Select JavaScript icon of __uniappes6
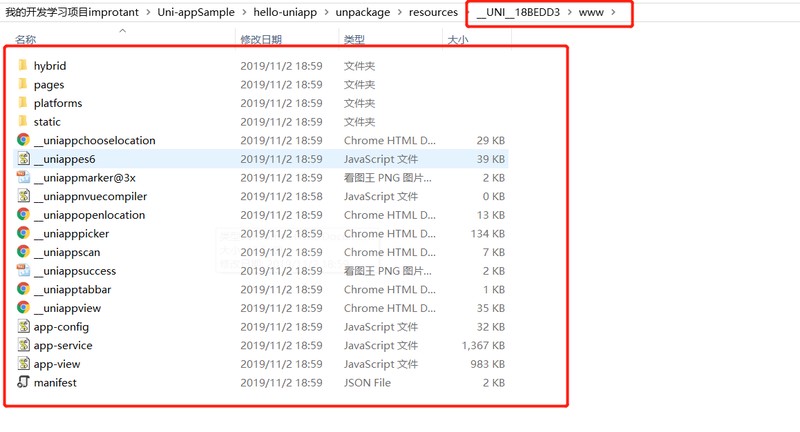800x432 pixels. 23,158
